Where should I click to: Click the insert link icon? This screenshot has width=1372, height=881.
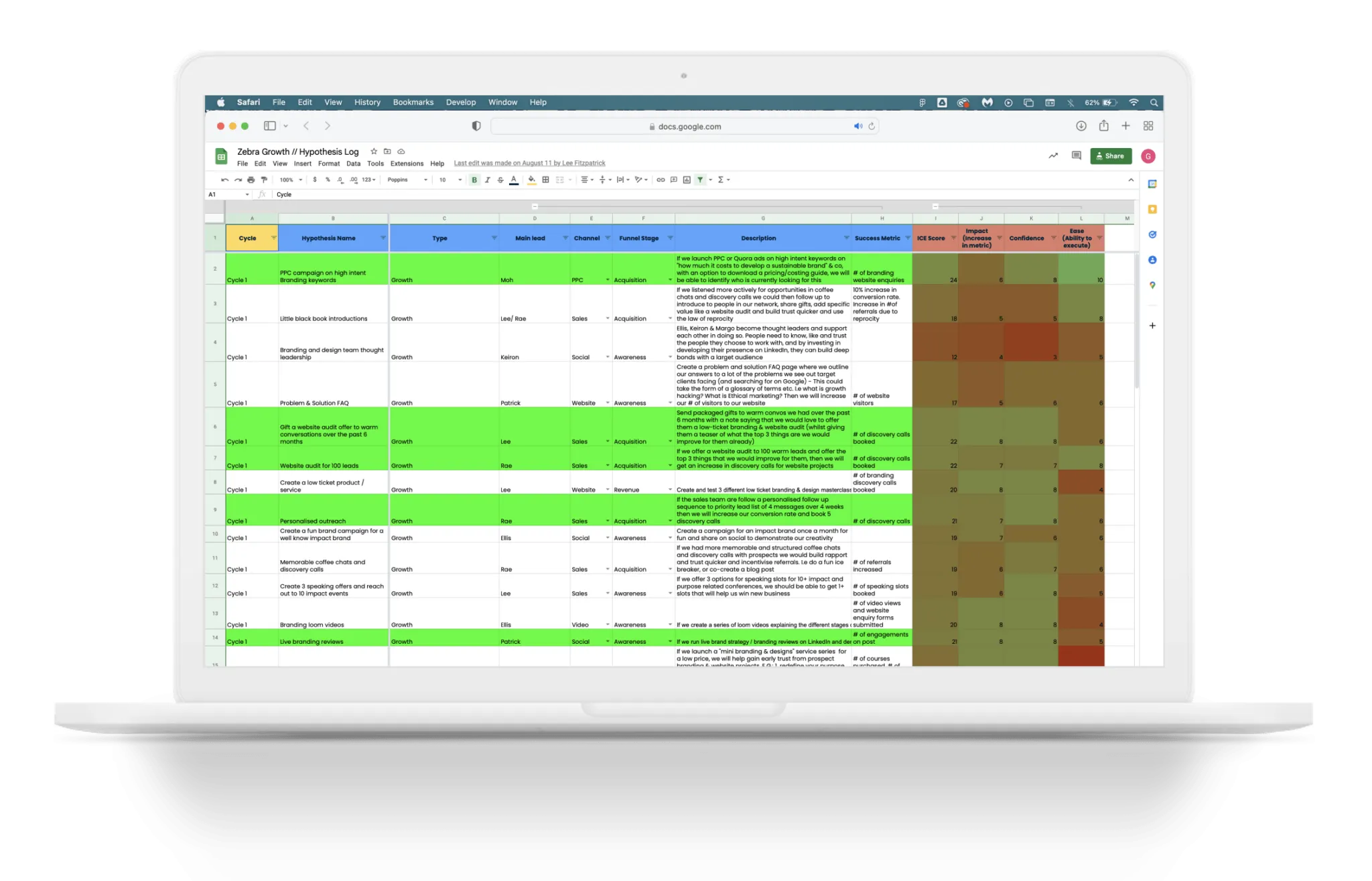pos(661,180)
